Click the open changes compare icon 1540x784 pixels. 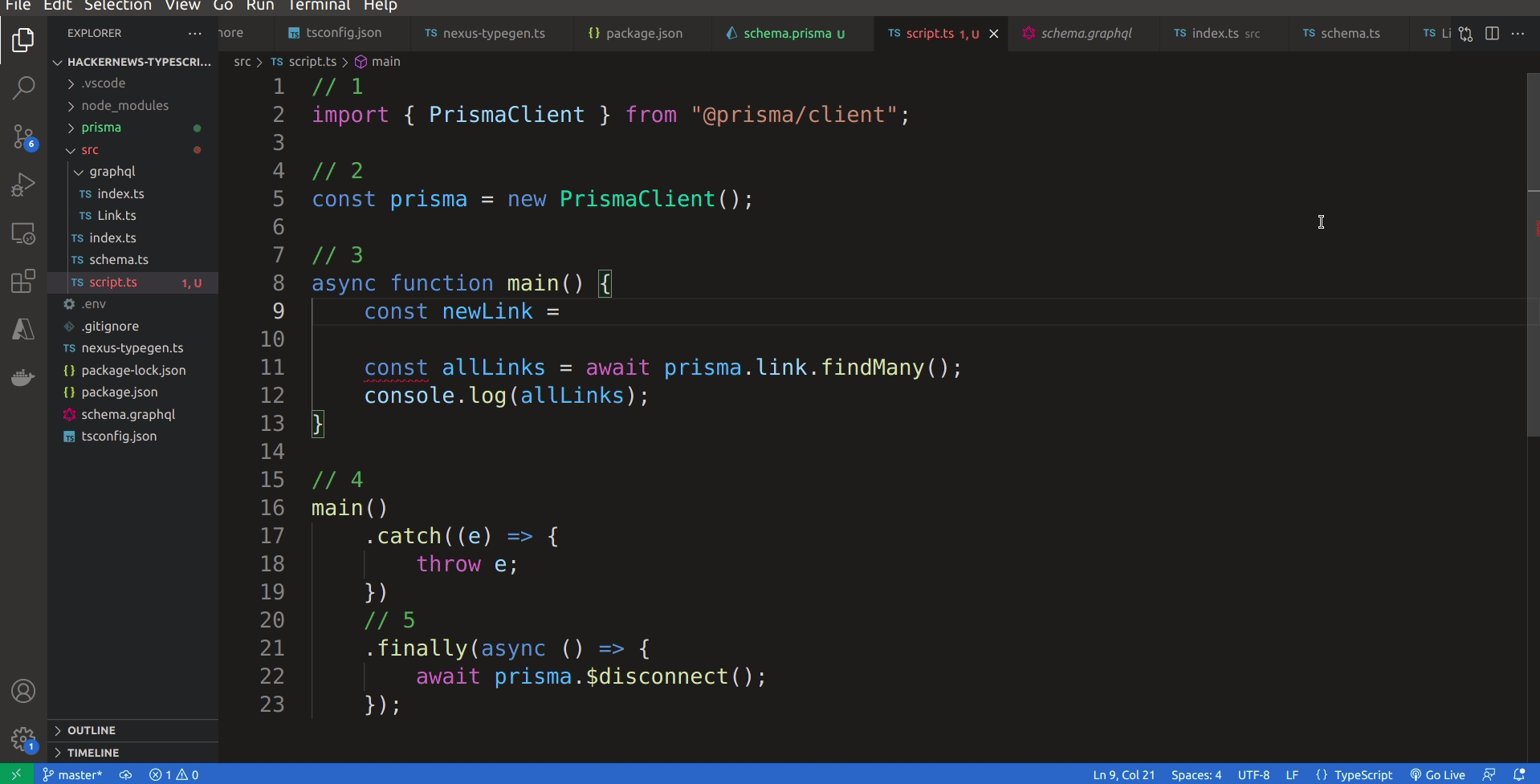[1466, 34]
